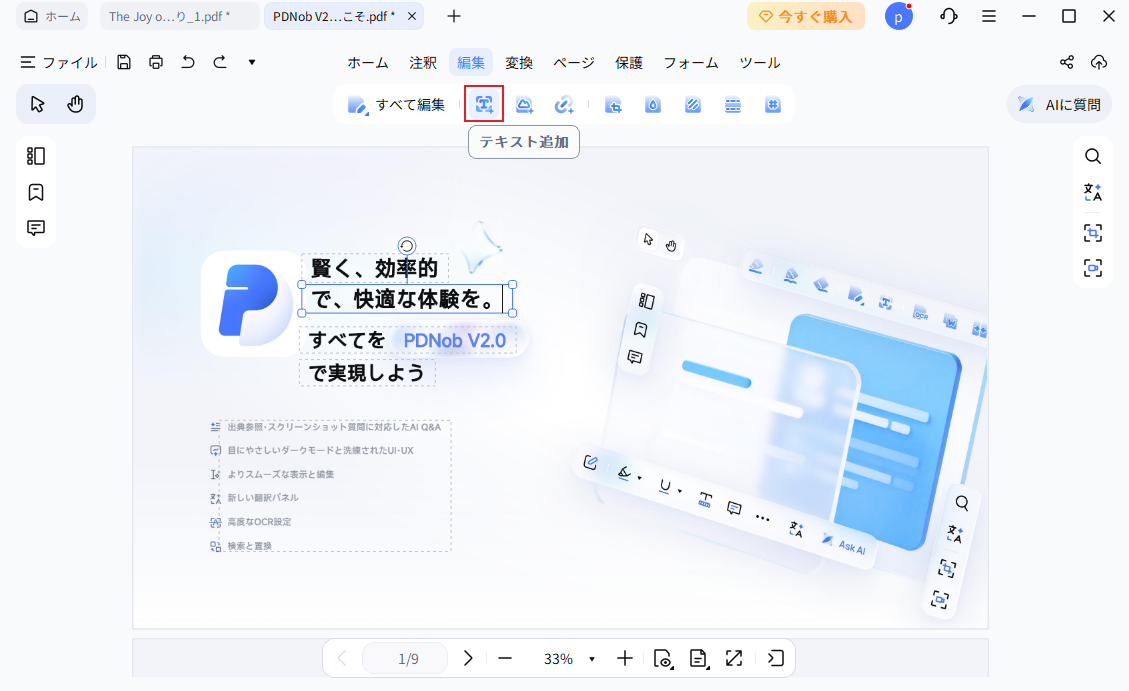Expand the dropdown arrow next to redo

[x=251, y=62]
